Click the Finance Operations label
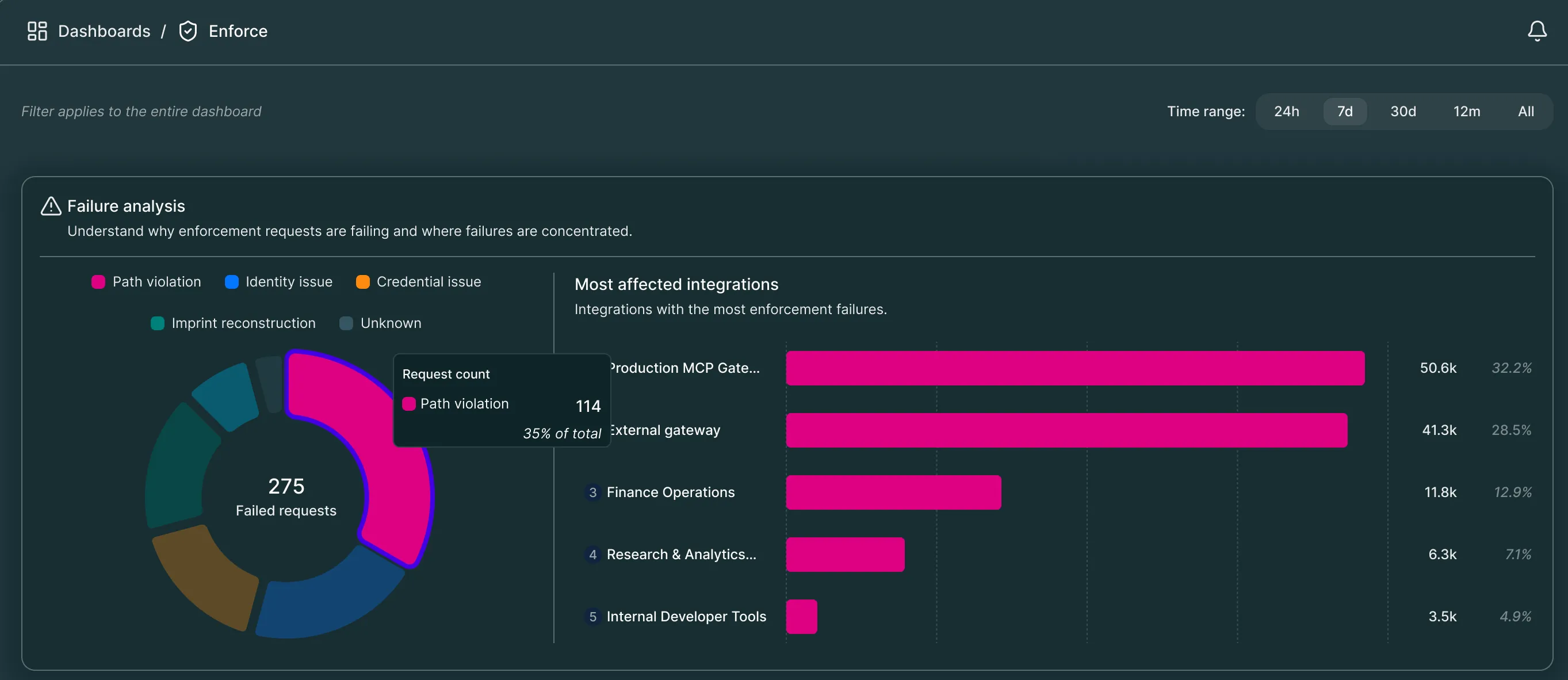 tap(670, 492)
